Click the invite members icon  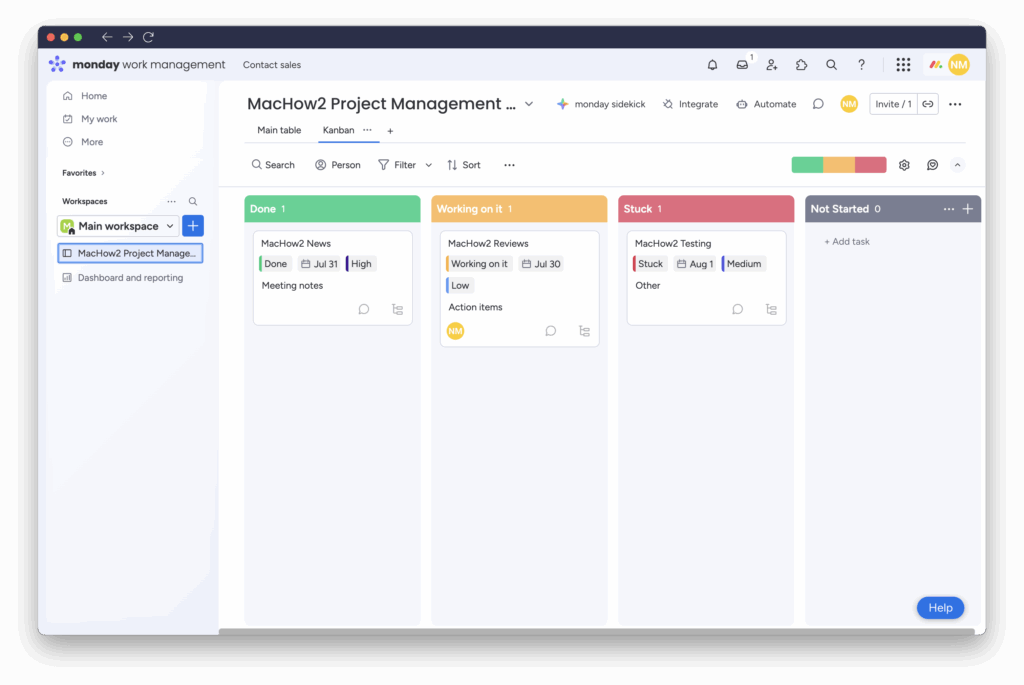pyautogui.click(x=771, y=64)
